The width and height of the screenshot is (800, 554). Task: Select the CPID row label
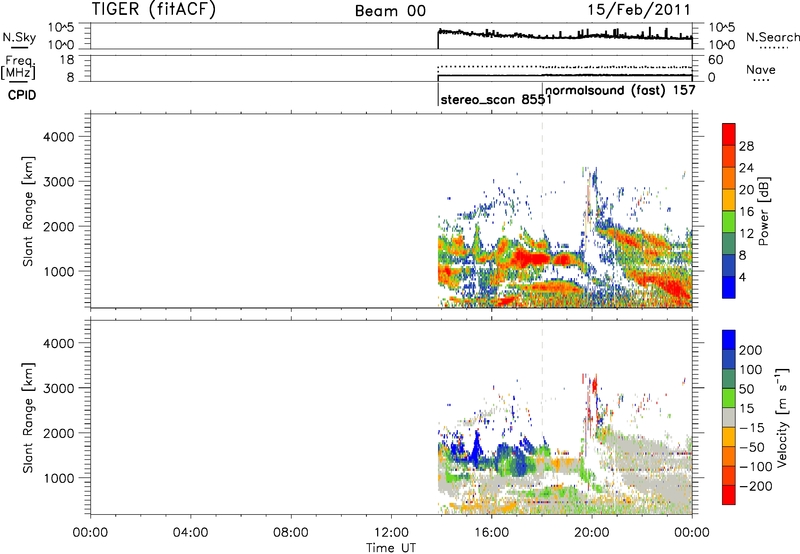pyautogui.click(x=22, y=95)
